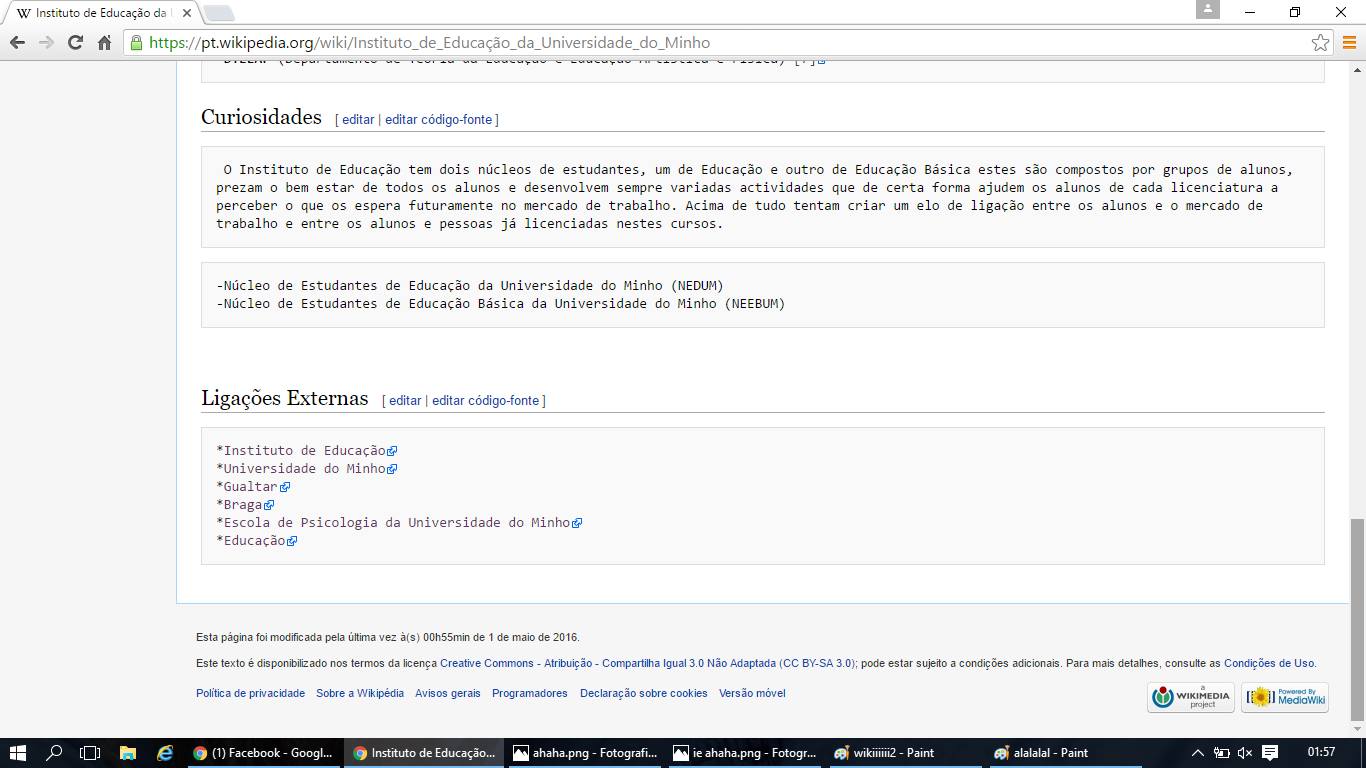
Task: Switch to Versão móvel
Action: click(x=752, y=693)
